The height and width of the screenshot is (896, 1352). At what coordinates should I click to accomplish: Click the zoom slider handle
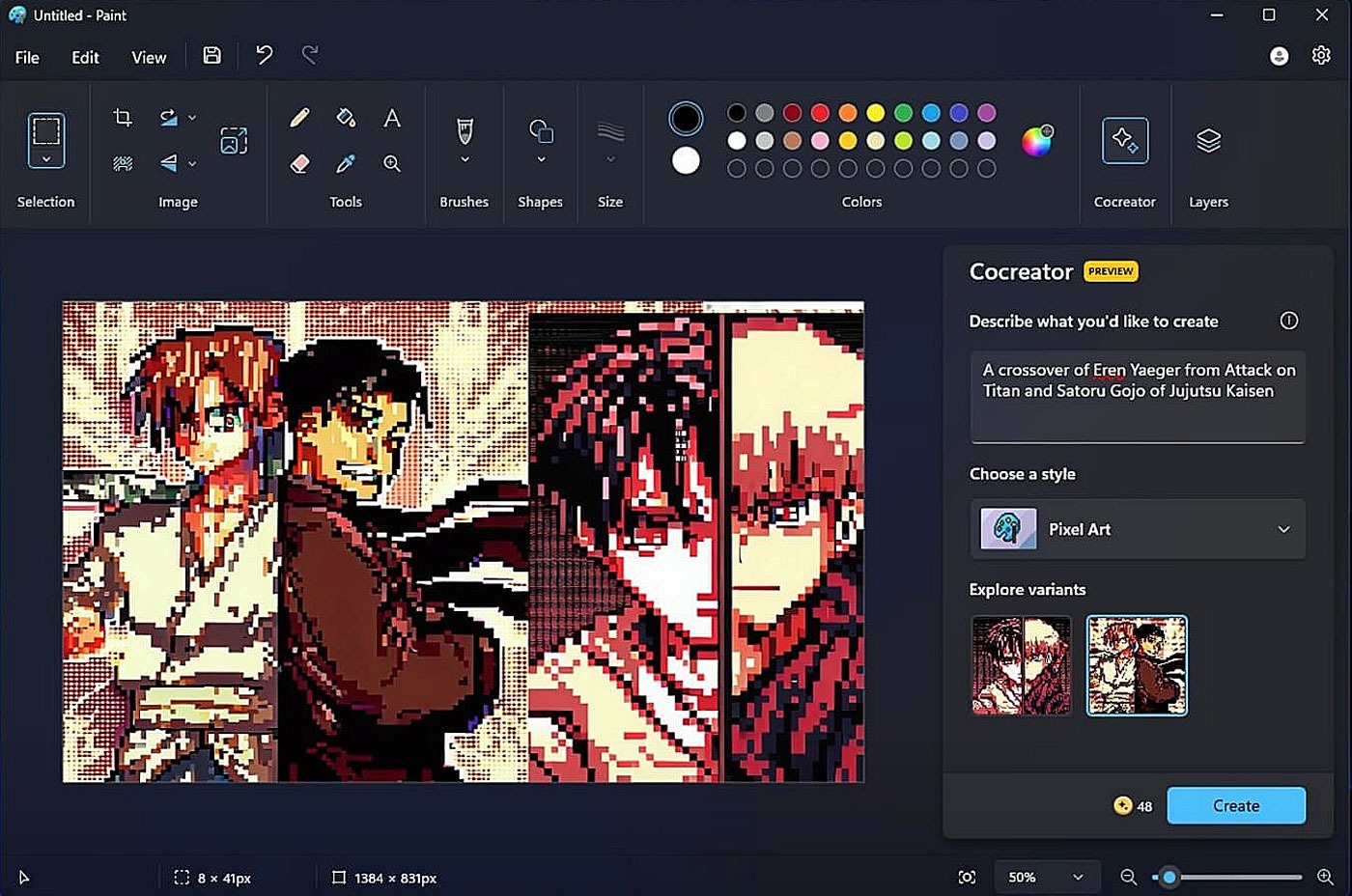click(1169, 877)
